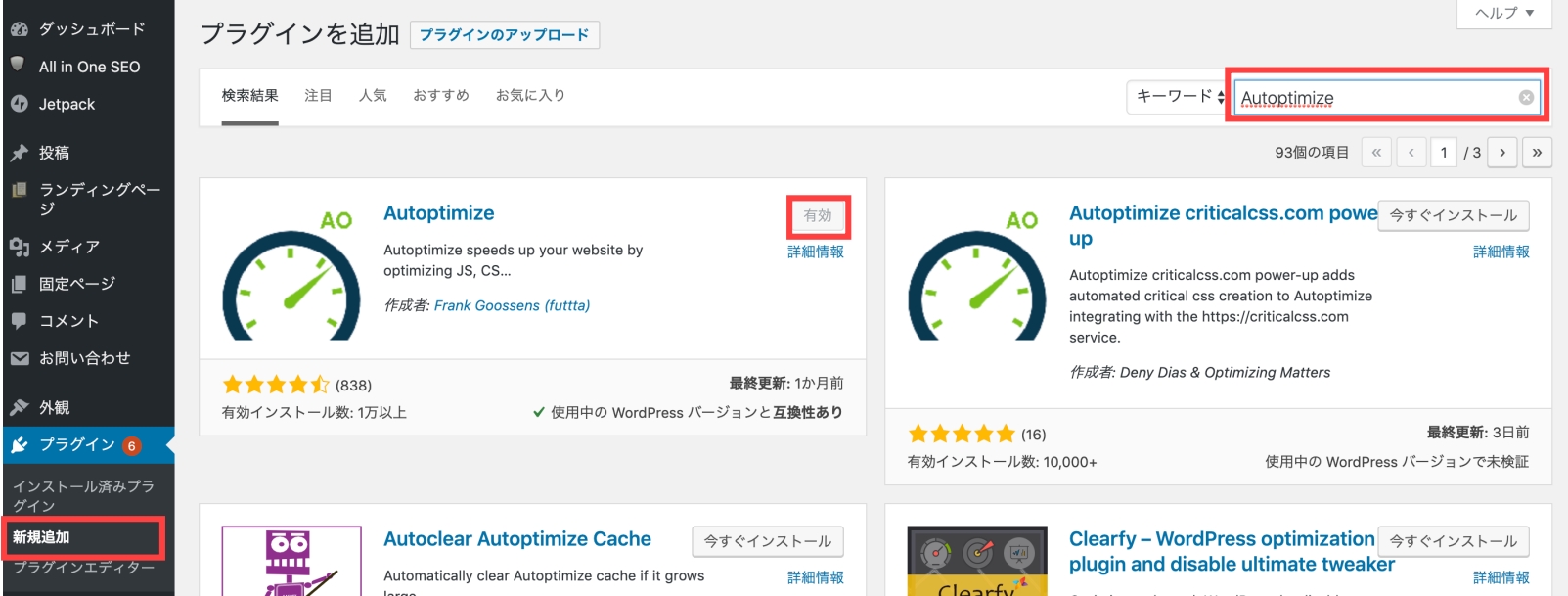1568x596 pixels.
Task: Go to the next results page
Action: tap(1502, 153)
